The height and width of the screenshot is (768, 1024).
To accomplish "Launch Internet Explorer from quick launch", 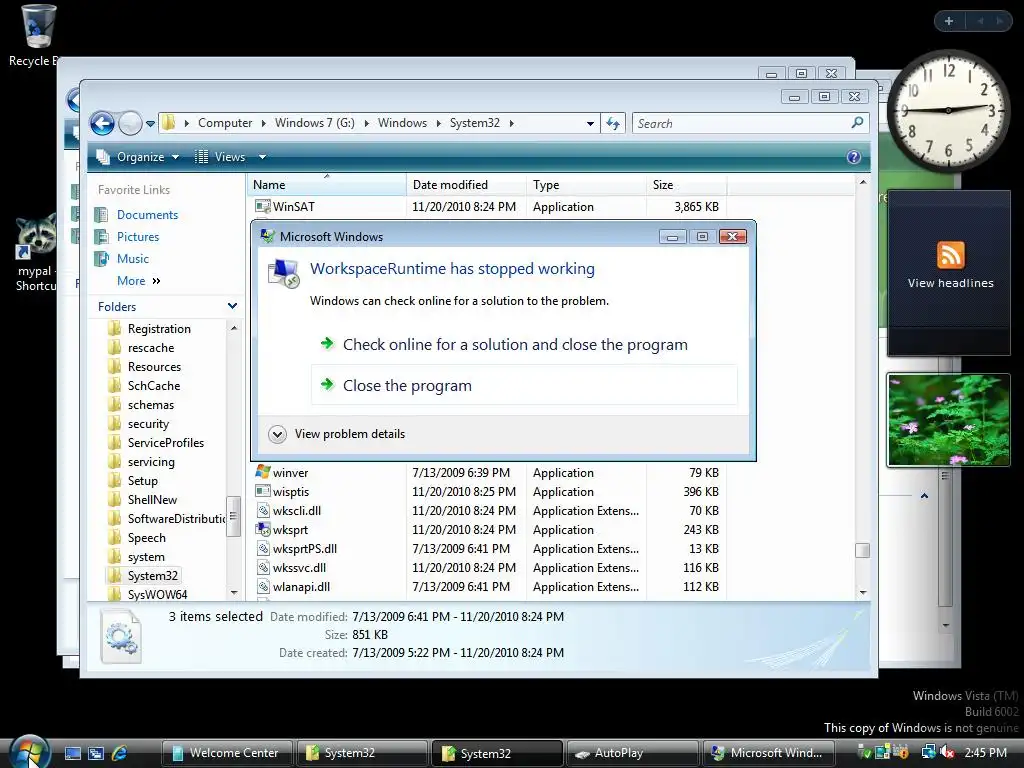I will pos(119,754).
